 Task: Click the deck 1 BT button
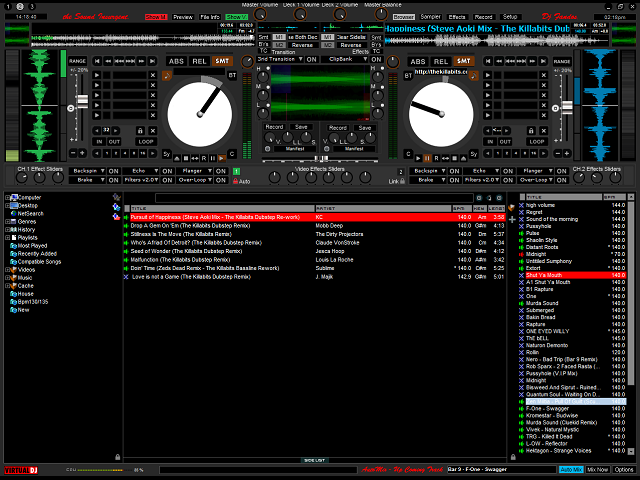(x=232, y=75)
